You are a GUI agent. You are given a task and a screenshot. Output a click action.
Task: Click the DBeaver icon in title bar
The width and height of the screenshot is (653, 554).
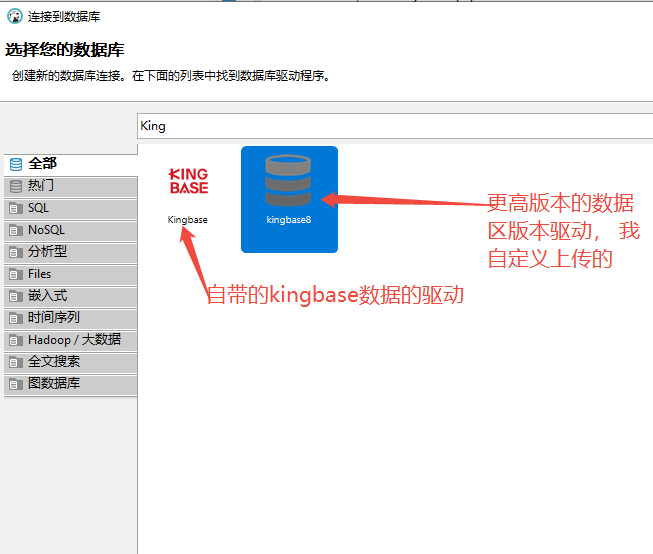pyautogui.click(x=15, y=16)
